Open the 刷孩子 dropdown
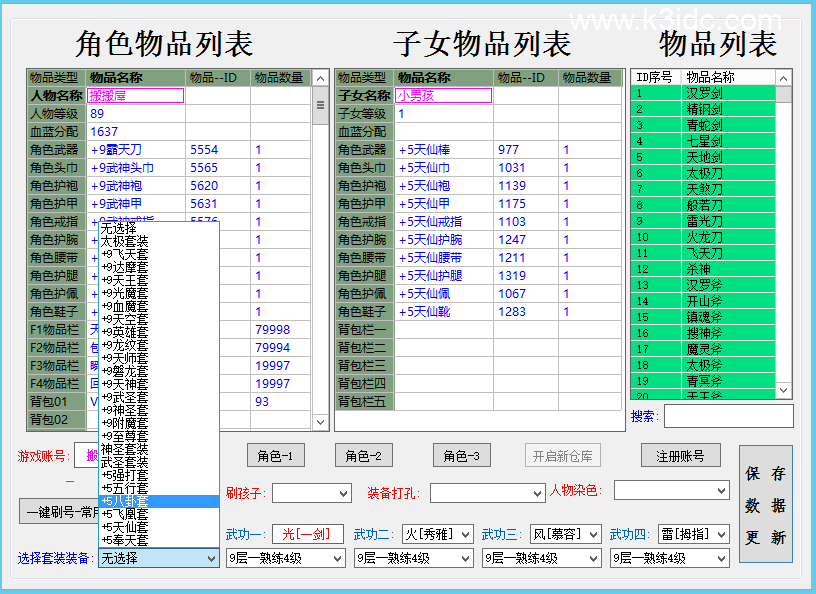Screen dimensions: 816x594 (x=312, y=493)
